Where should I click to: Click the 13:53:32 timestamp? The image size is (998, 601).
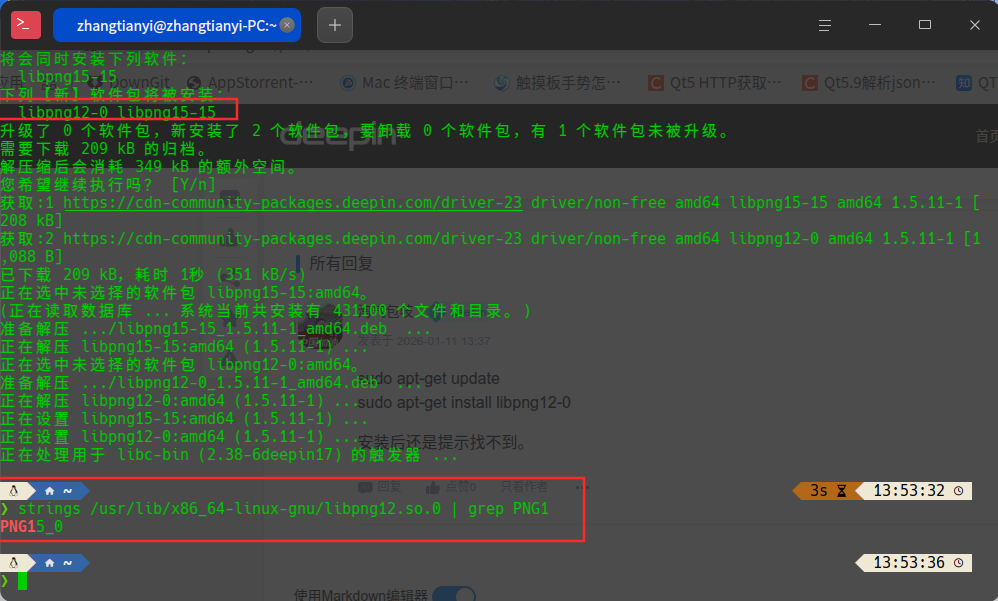coord(909,491)
